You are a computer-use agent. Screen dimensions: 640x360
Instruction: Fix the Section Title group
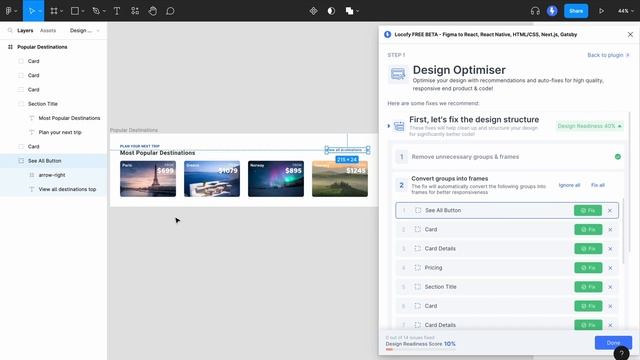click(x=588, y=287)
